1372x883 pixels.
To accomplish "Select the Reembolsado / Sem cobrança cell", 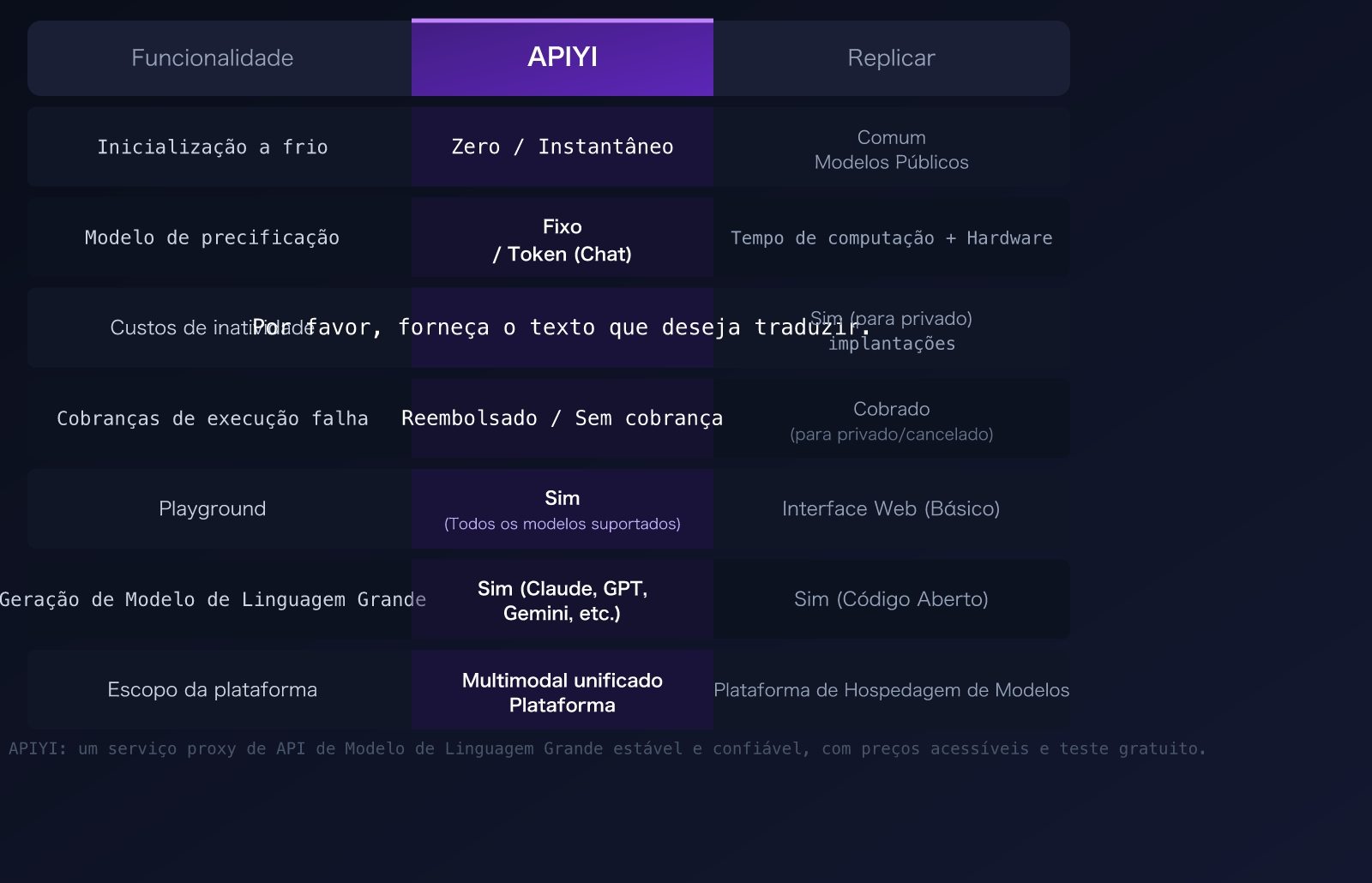I will [562, 418].
